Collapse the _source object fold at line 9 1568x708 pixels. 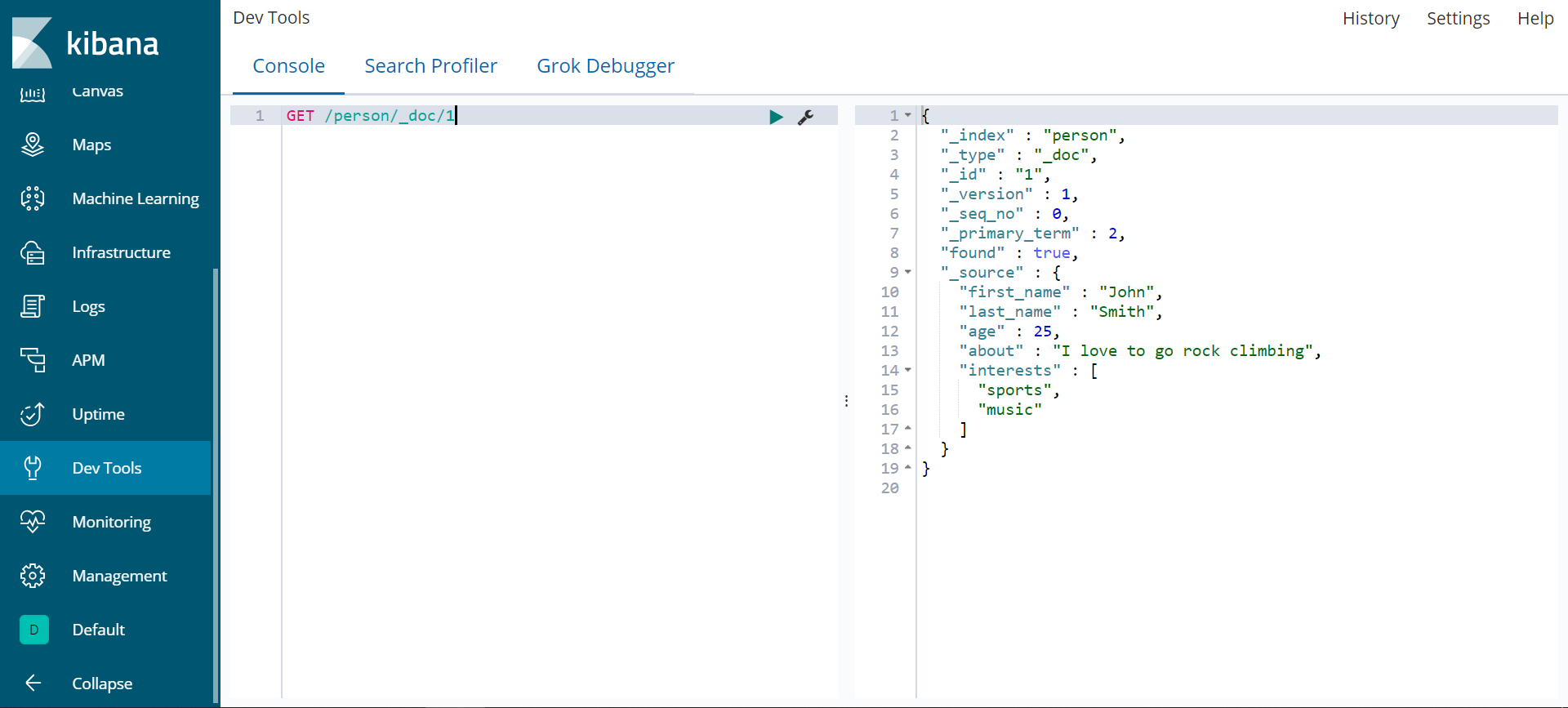908,272
